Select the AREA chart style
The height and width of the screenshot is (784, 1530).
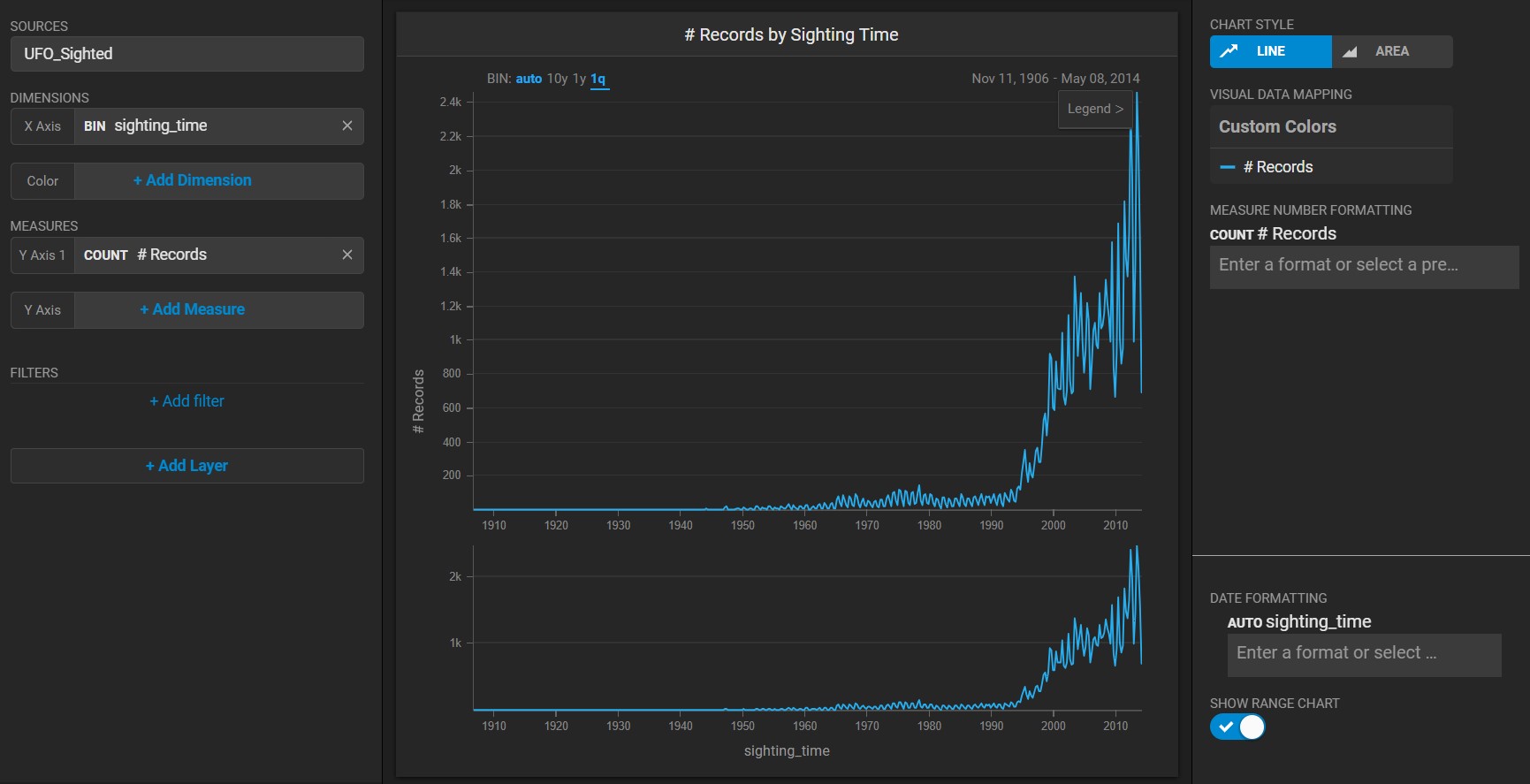coord(1391,51)
